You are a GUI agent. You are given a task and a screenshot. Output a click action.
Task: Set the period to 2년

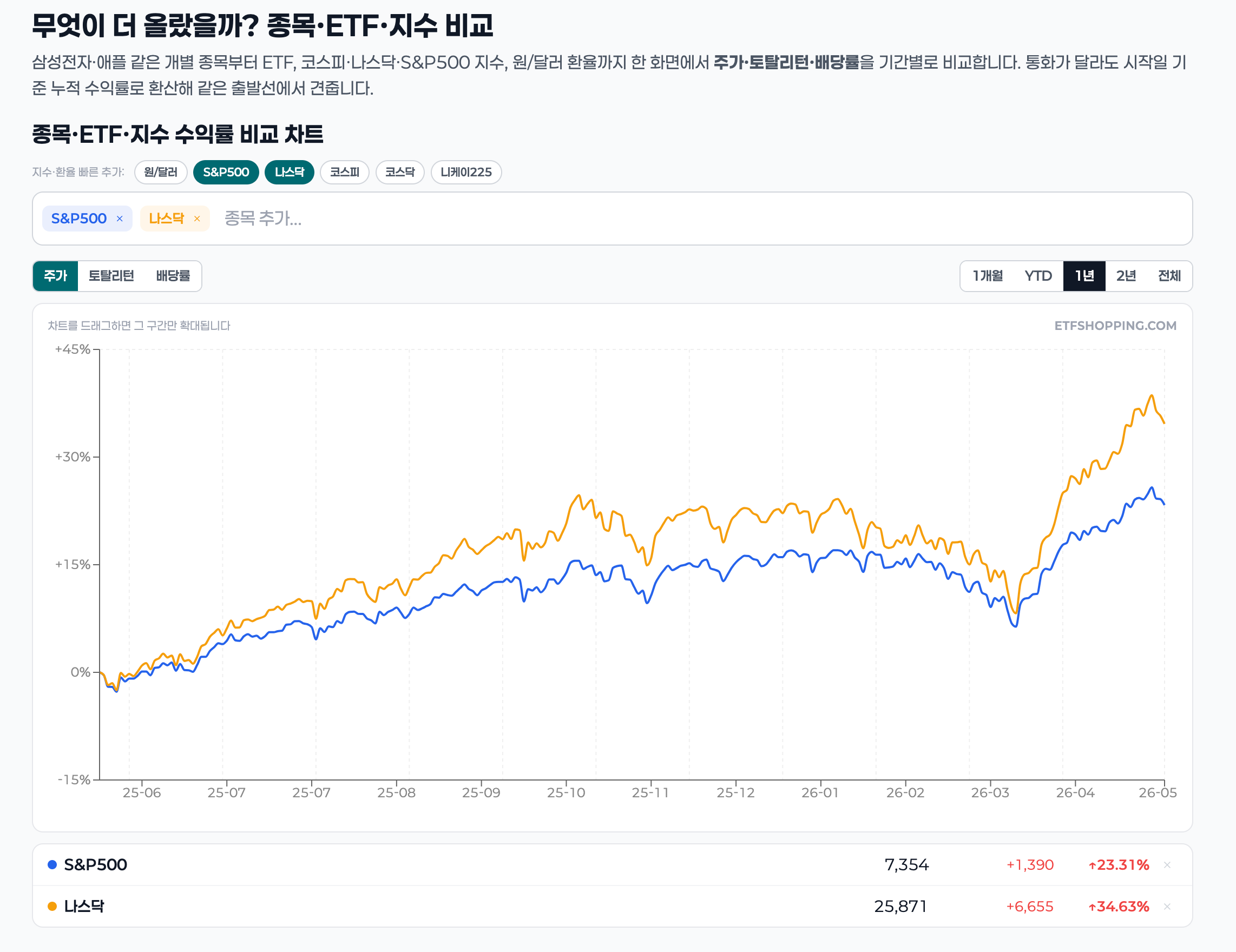(1126, 276)
